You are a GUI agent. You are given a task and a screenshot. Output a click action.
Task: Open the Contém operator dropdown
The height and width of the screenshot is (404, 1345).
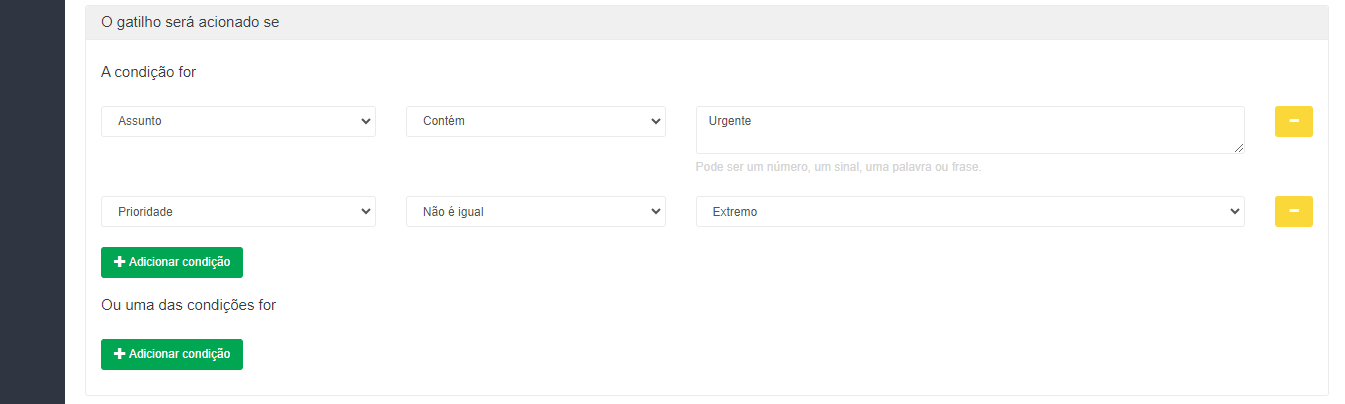(536, 121)
